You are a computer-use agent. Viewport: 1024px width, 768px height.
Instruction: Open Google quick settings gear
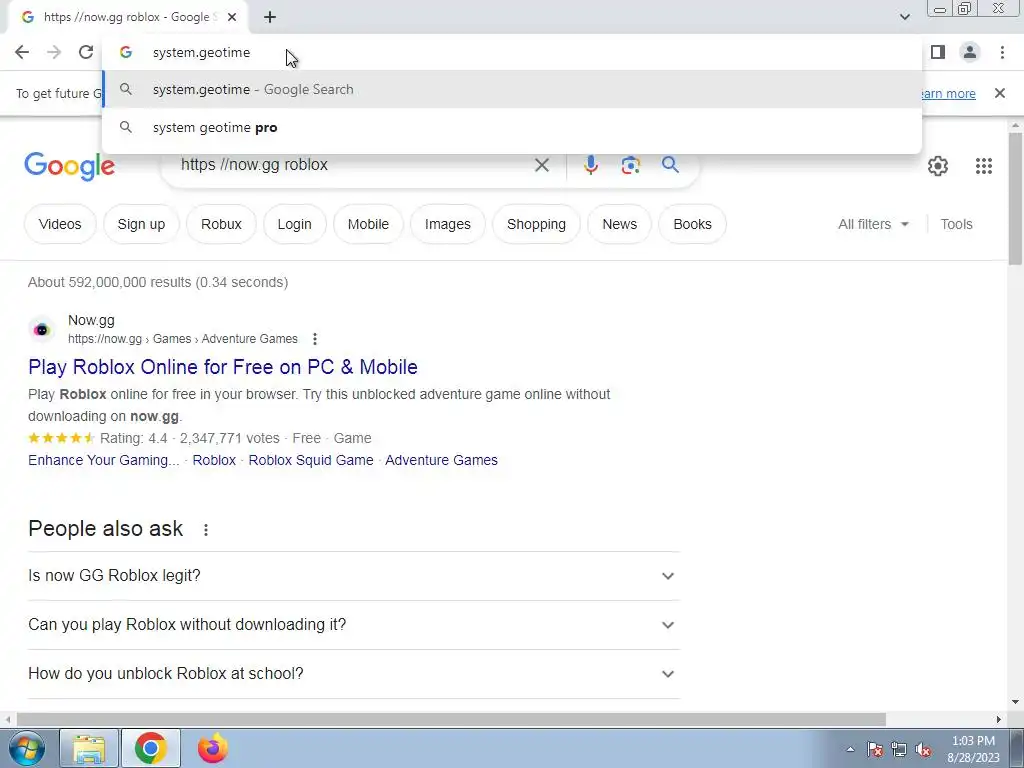click(x=938, y=166)
